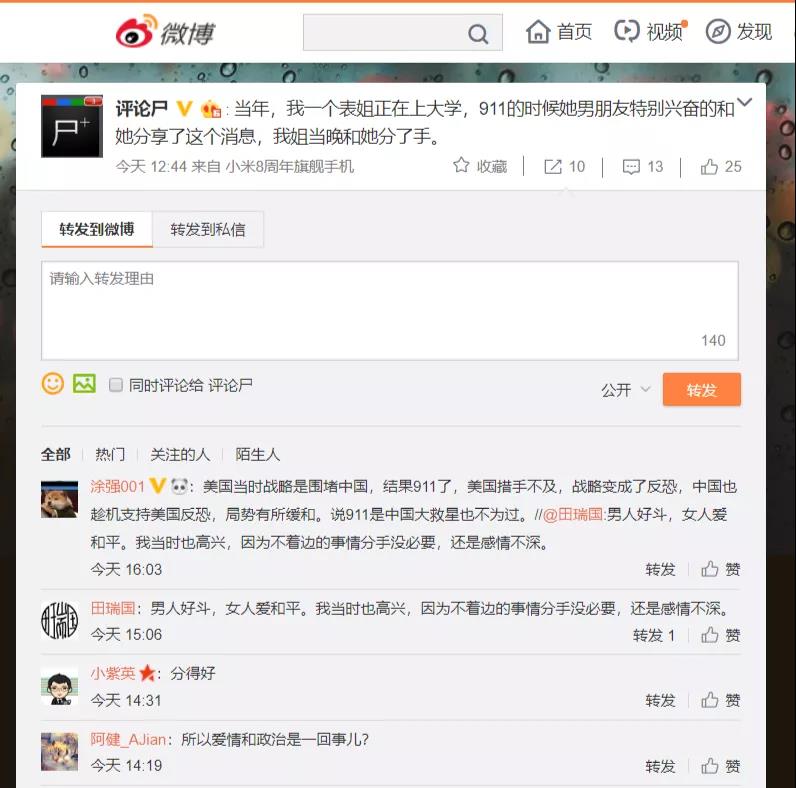Viewport: 796px width, 788px height.
Task: Open 田瑞国's avatar
Action: (59, 620)
